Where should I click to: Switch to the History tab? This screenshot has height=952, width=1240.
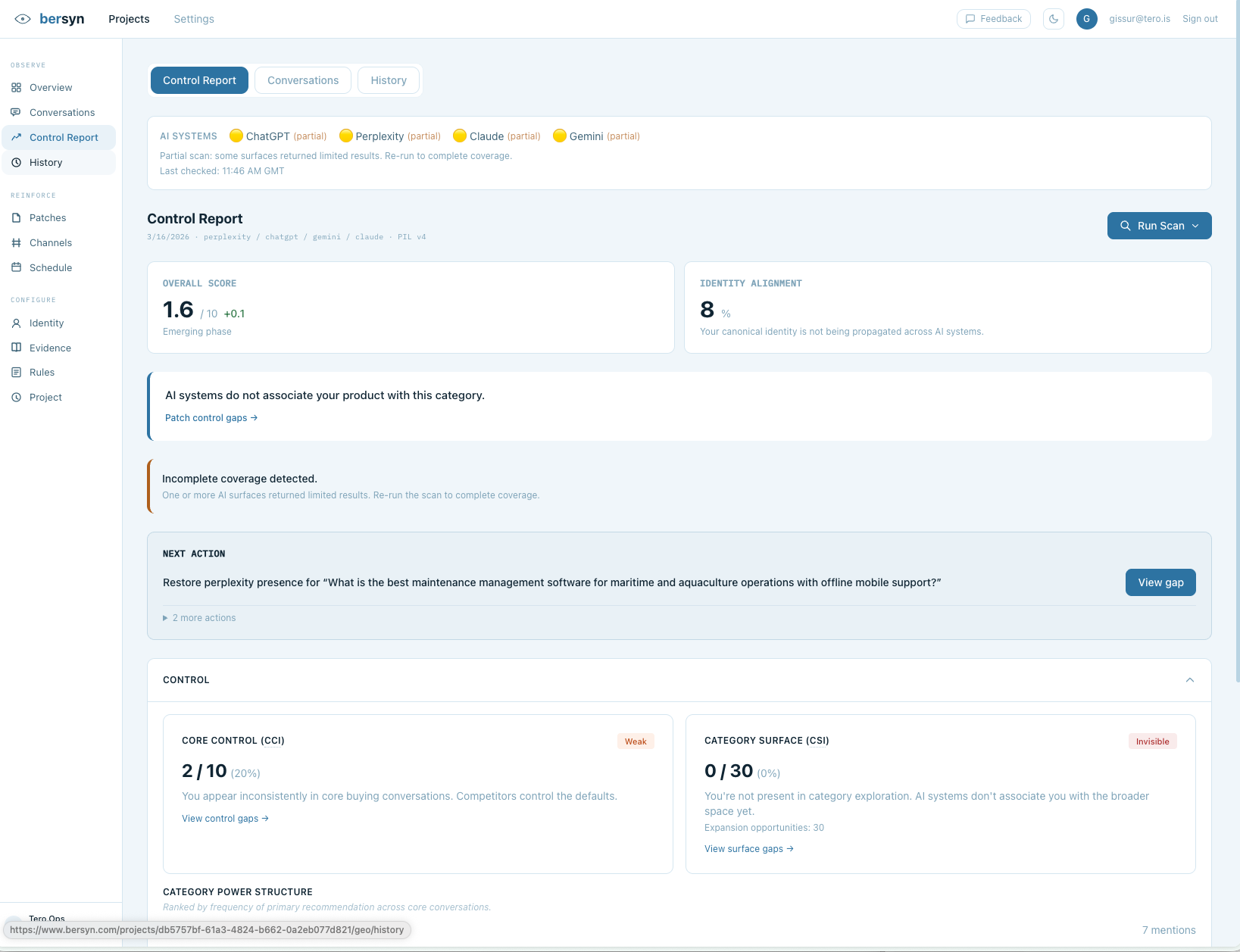click(x=389, y=80)
